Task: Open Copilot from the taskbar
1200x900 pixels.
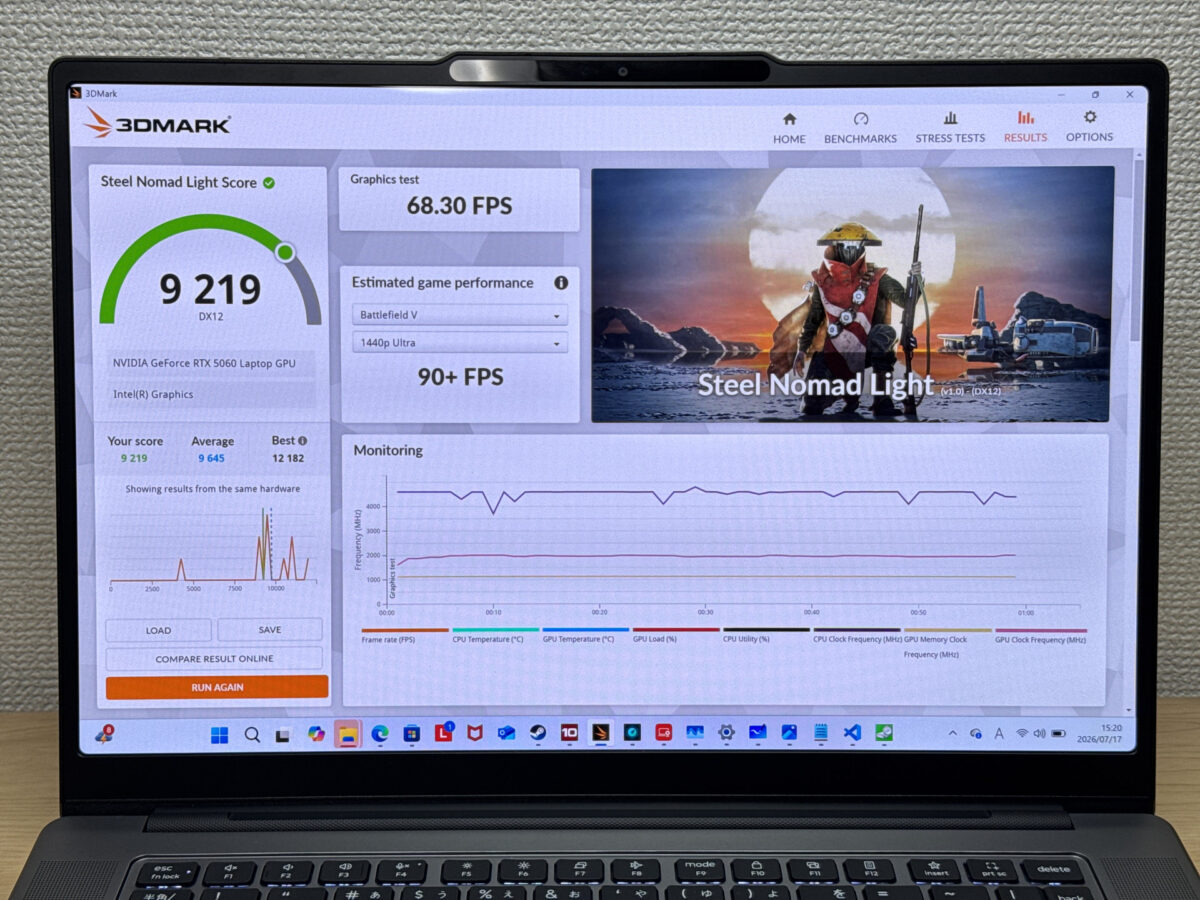Action: point(316,734)
